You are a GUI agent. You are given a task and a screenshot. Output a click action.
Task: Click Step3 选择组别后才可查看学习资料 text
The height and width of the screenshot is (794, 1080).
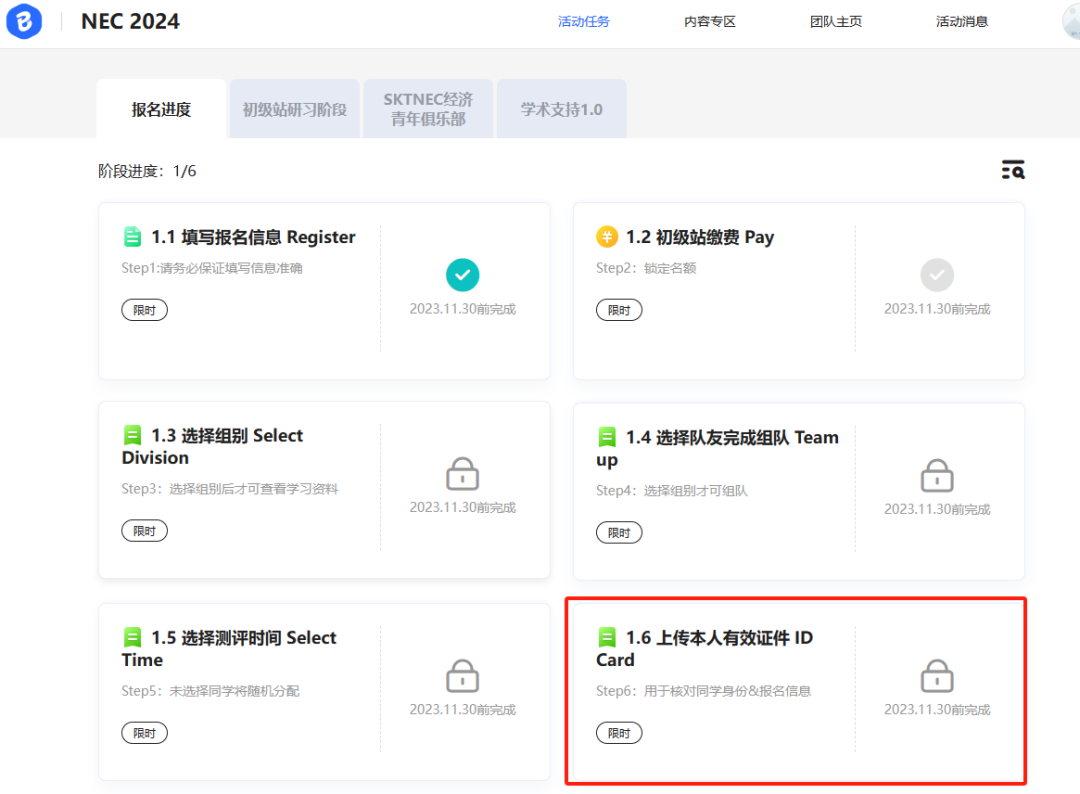tap(230, 488)
